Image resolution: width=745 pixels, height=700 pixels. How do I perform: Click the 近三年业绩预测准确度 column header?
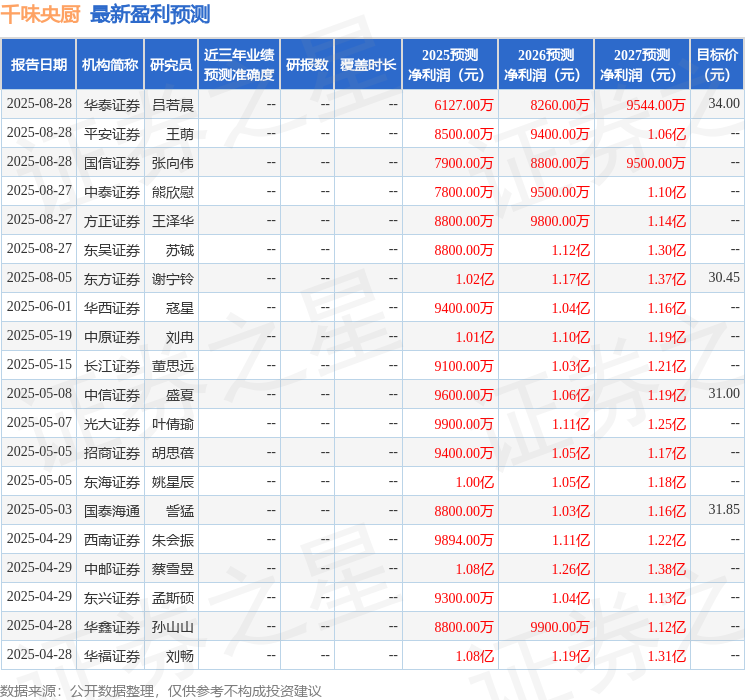(239, 65)
